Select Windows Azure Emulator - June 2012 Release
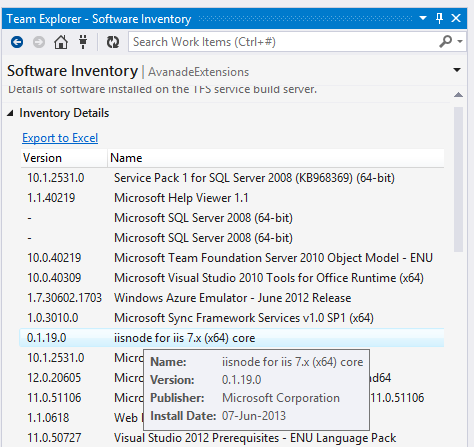Viewport: 474px width, 447px height. [232, 298]
